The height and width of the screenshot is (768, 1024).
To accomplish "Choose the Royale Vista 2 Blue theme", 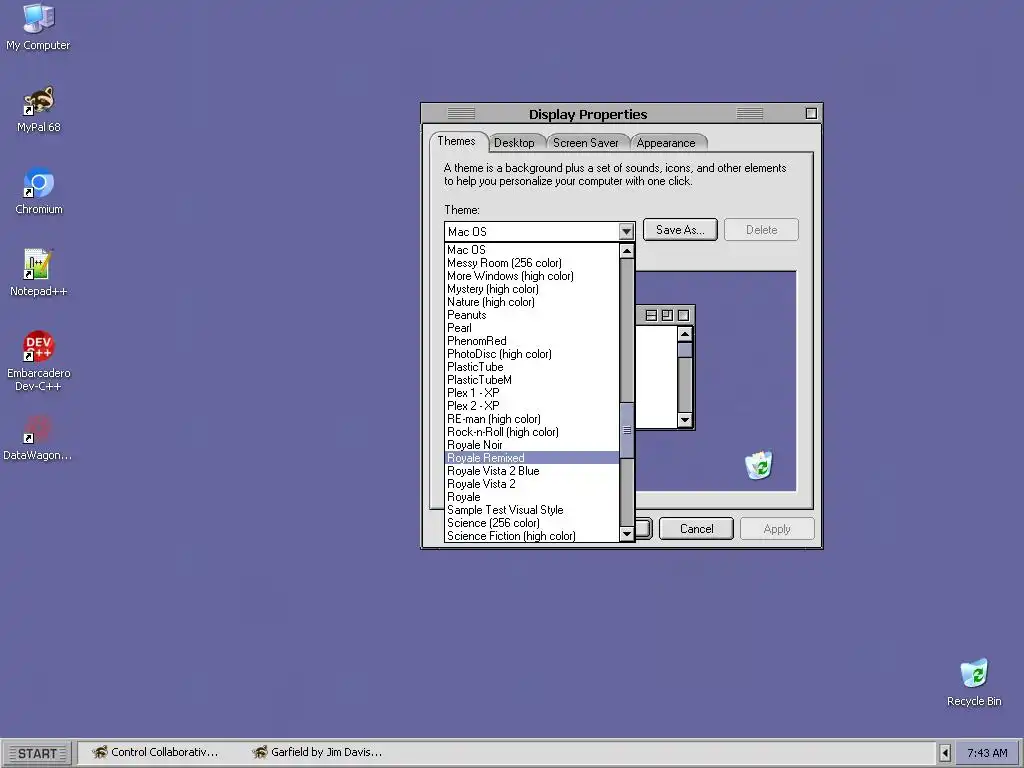I will 532,471.
